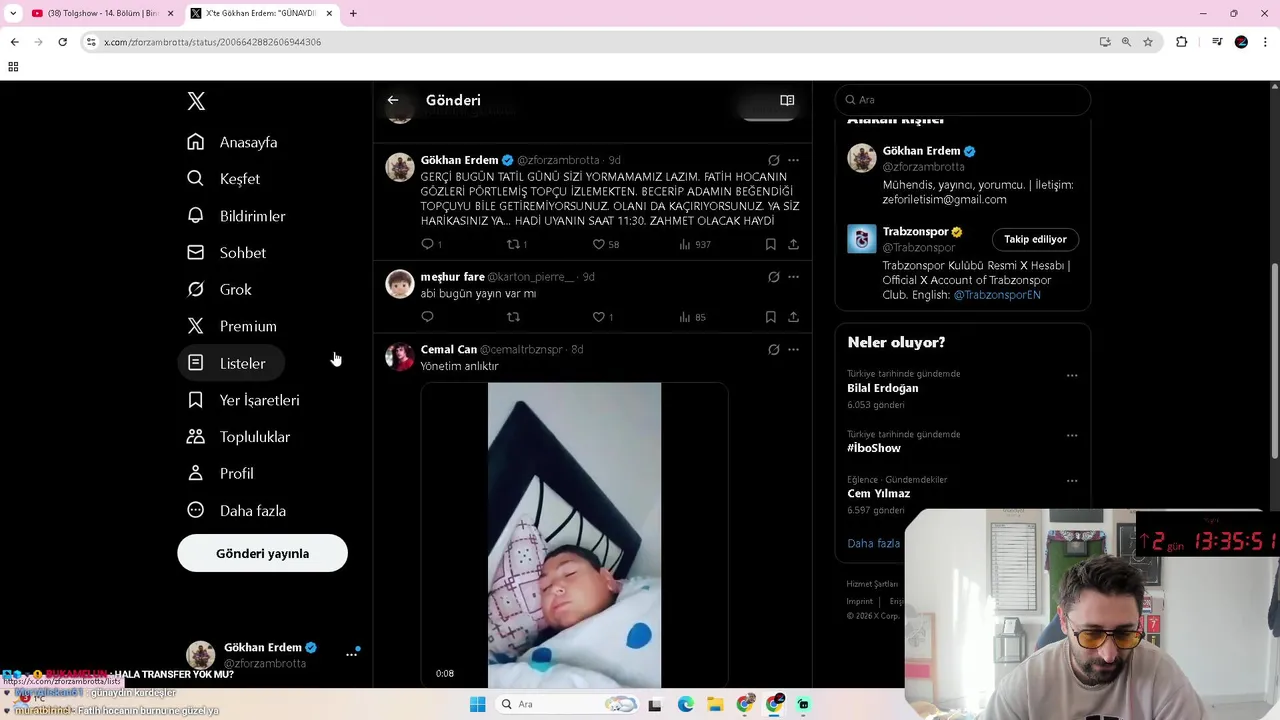Reload the page in browser toolbar
1280x720 pixels.
pyautogui.click(x=62, y=42)
